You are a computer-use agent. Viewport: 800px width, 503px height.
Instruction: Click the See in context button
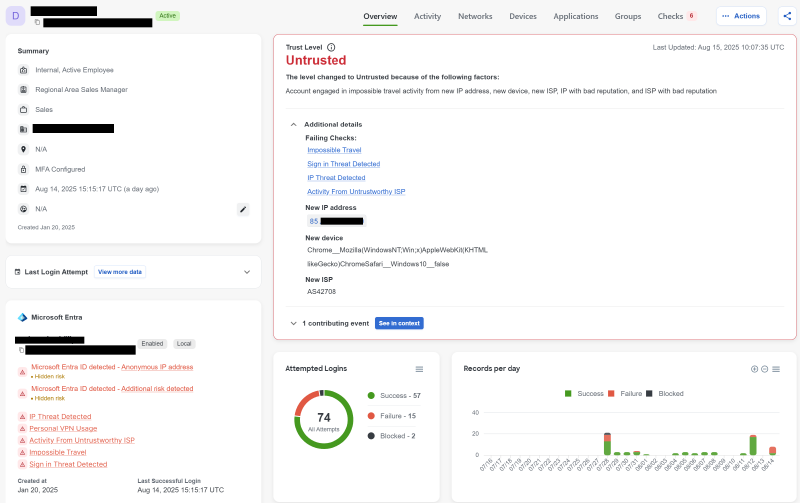[x=399, y=323]
